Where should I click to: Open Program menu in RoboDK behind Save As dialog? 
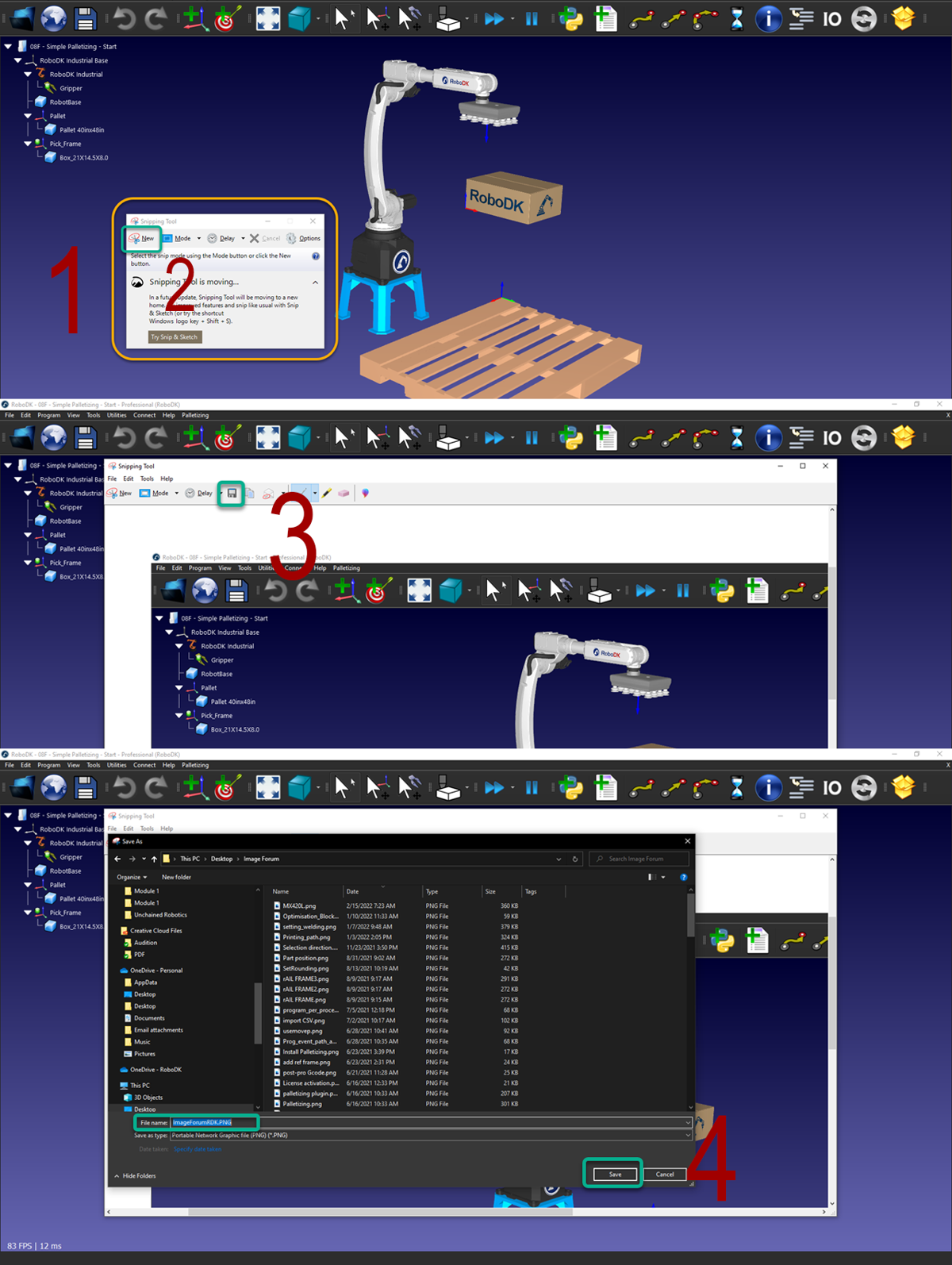click(49, 765)
